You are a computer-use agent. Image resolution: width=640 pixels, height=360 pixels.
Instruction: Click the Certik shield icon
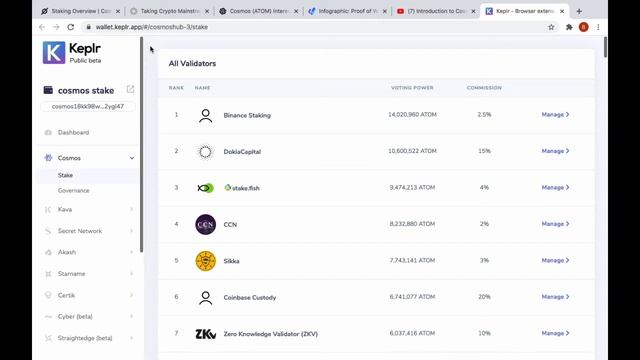click(x=48, y=295)
